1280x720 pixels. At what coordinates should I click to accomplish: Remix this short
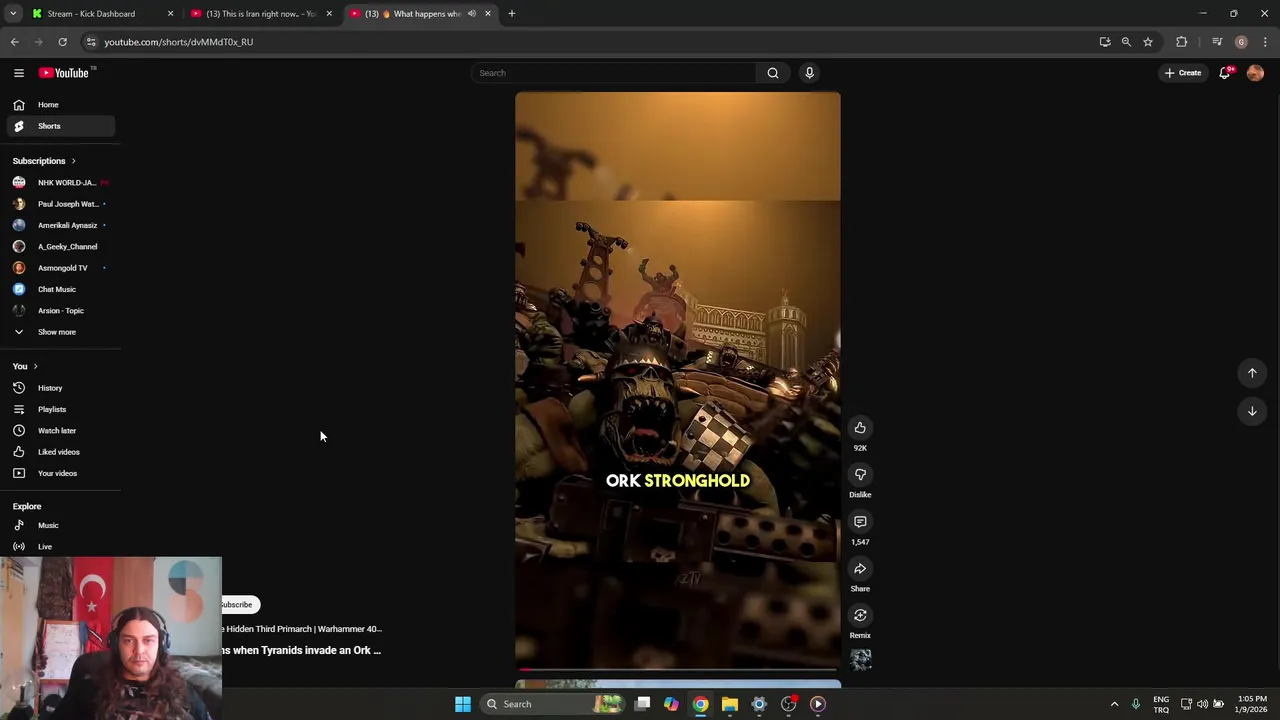click(860, 616)
